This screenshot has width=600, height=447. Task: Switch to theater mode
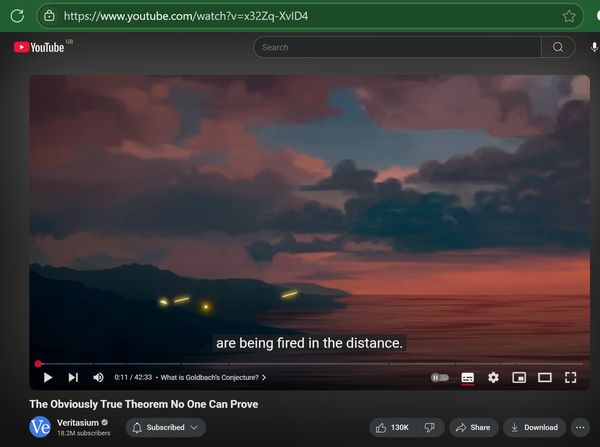[x=545, y=378]
